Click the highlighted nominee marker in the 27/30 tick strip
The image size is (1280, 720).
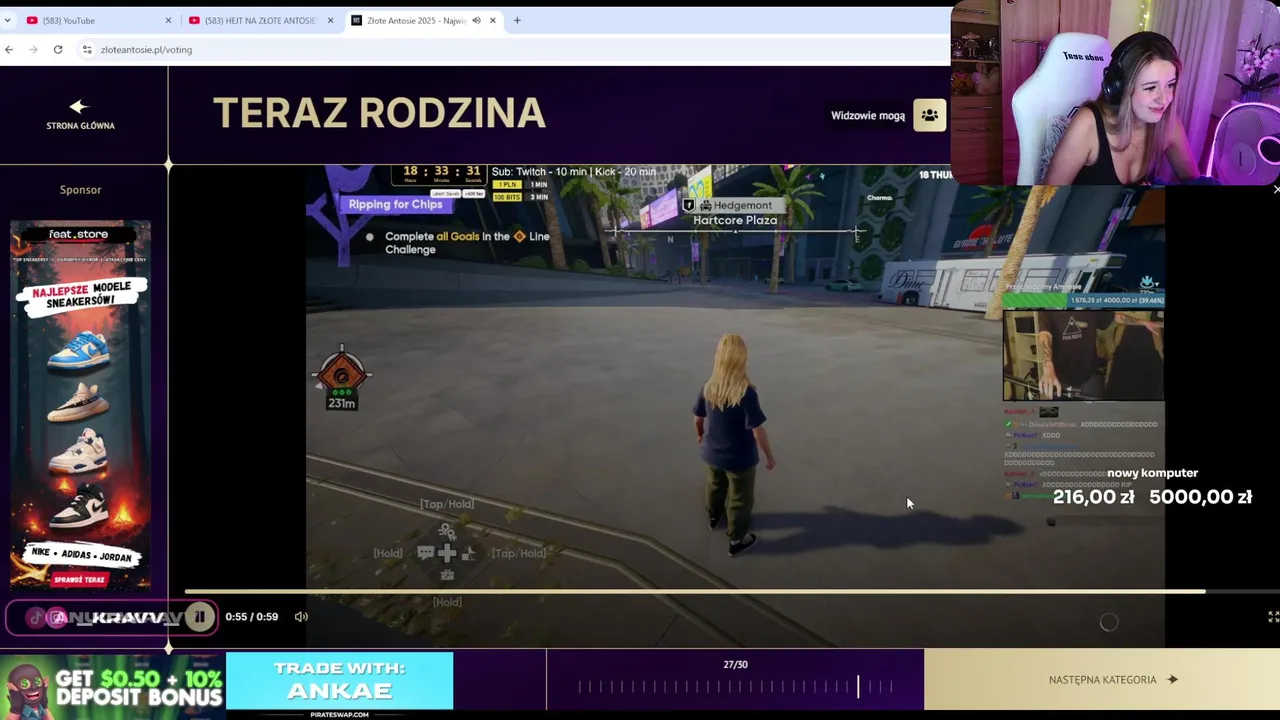857,686
